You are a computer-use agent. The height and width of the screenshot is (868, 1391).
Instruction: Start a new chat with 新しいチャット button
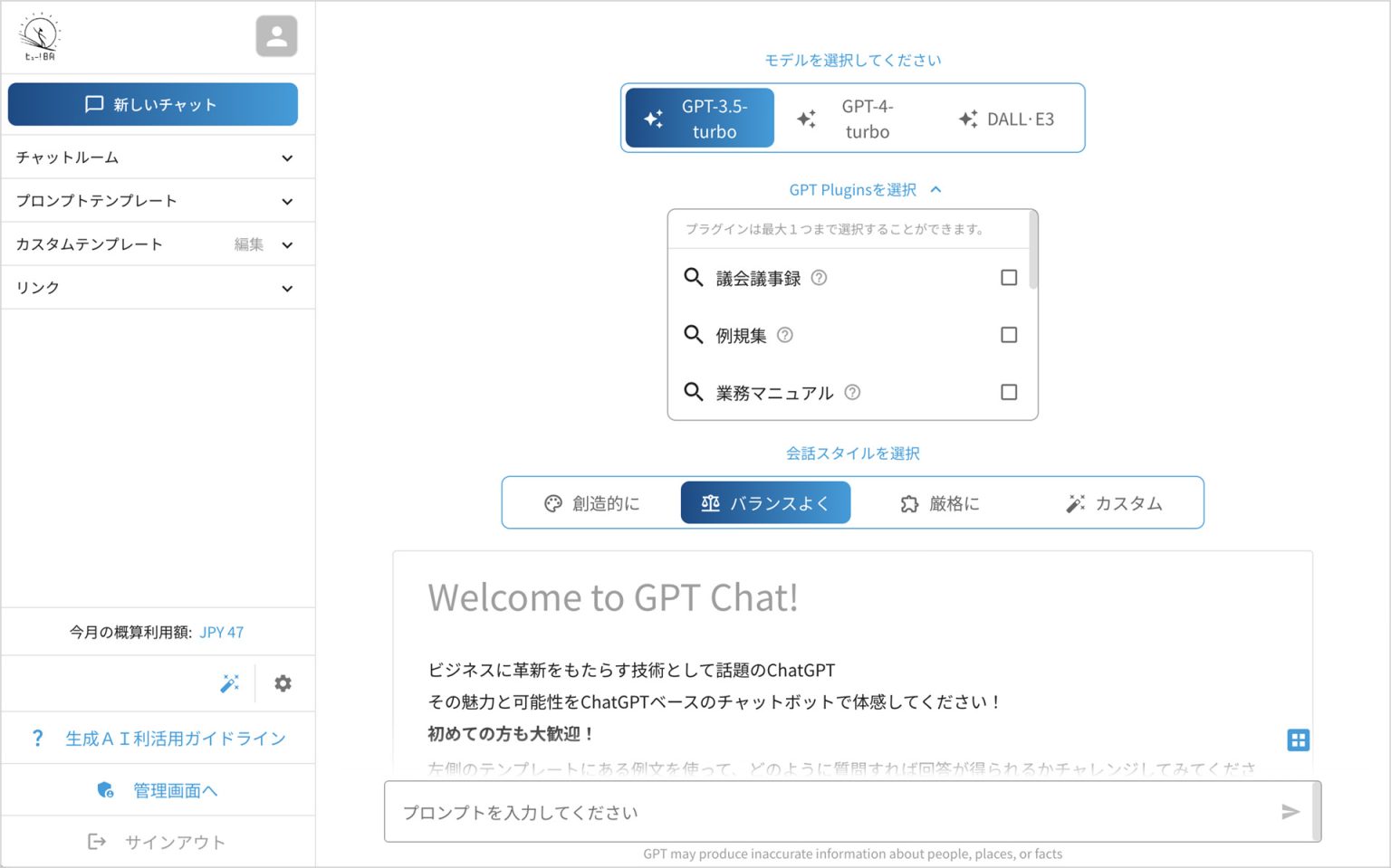point(153,104)
